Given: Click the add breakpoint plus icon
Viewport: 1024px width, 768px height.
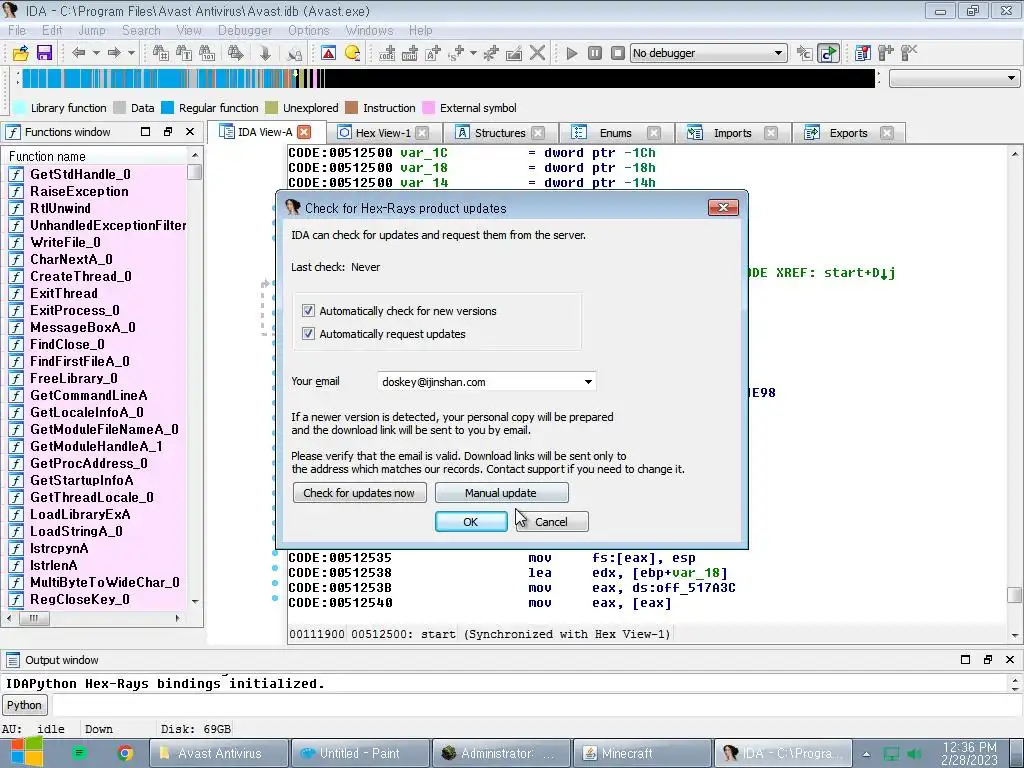Looking at the screenshot, I should point(886,53).
